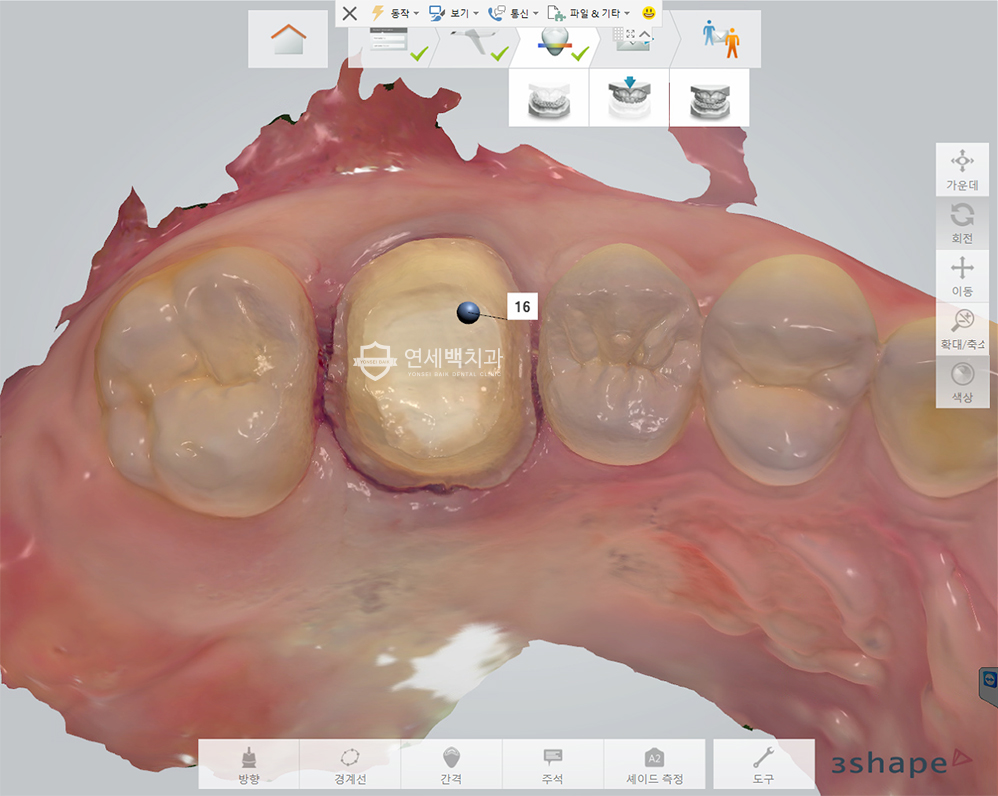Screen dimensions: 998x796
Task: Open the 간격 clearance tool
Action: (x=451, y=764)
